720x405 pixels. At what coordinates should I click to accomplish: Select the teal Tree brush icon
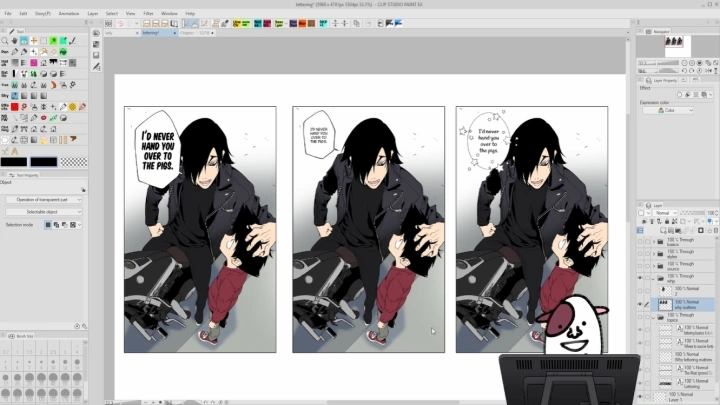pos(15,85)
